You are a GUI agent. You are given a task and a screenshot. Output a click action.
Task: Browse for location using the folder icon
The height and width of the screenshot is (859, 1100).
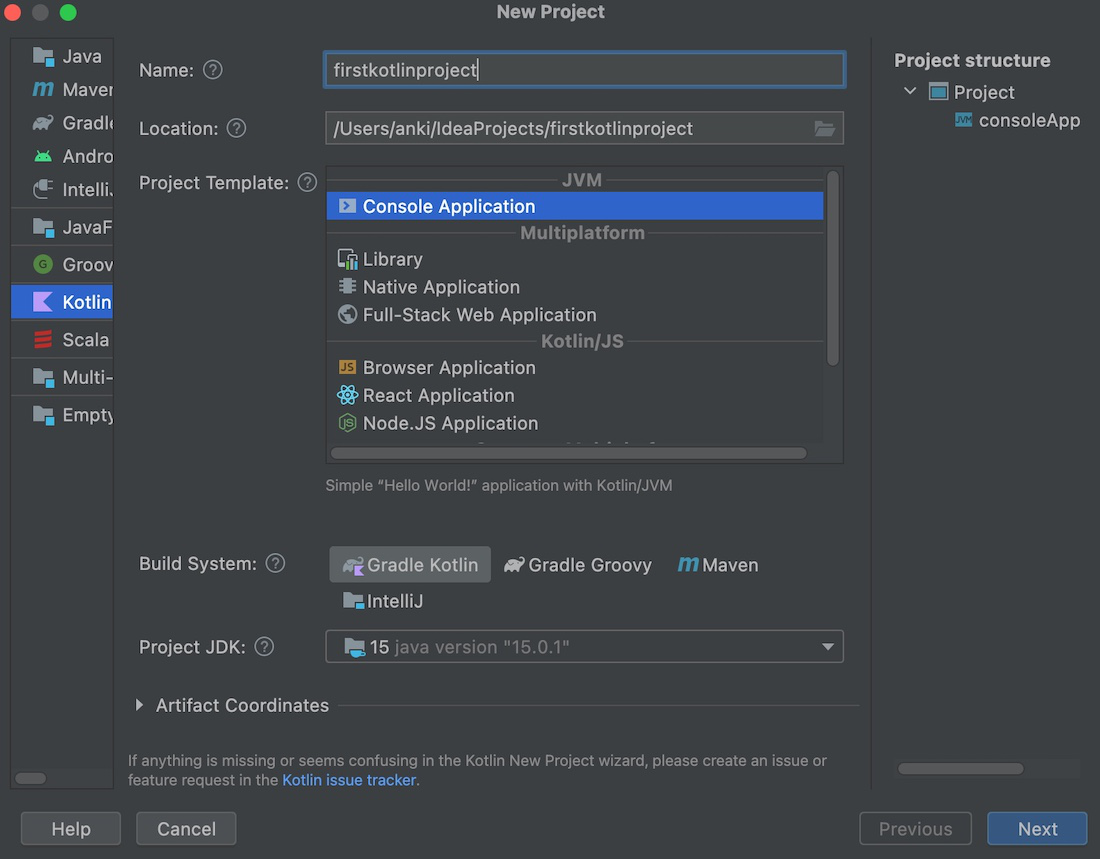pyautogui.click(x=824, y=128)
